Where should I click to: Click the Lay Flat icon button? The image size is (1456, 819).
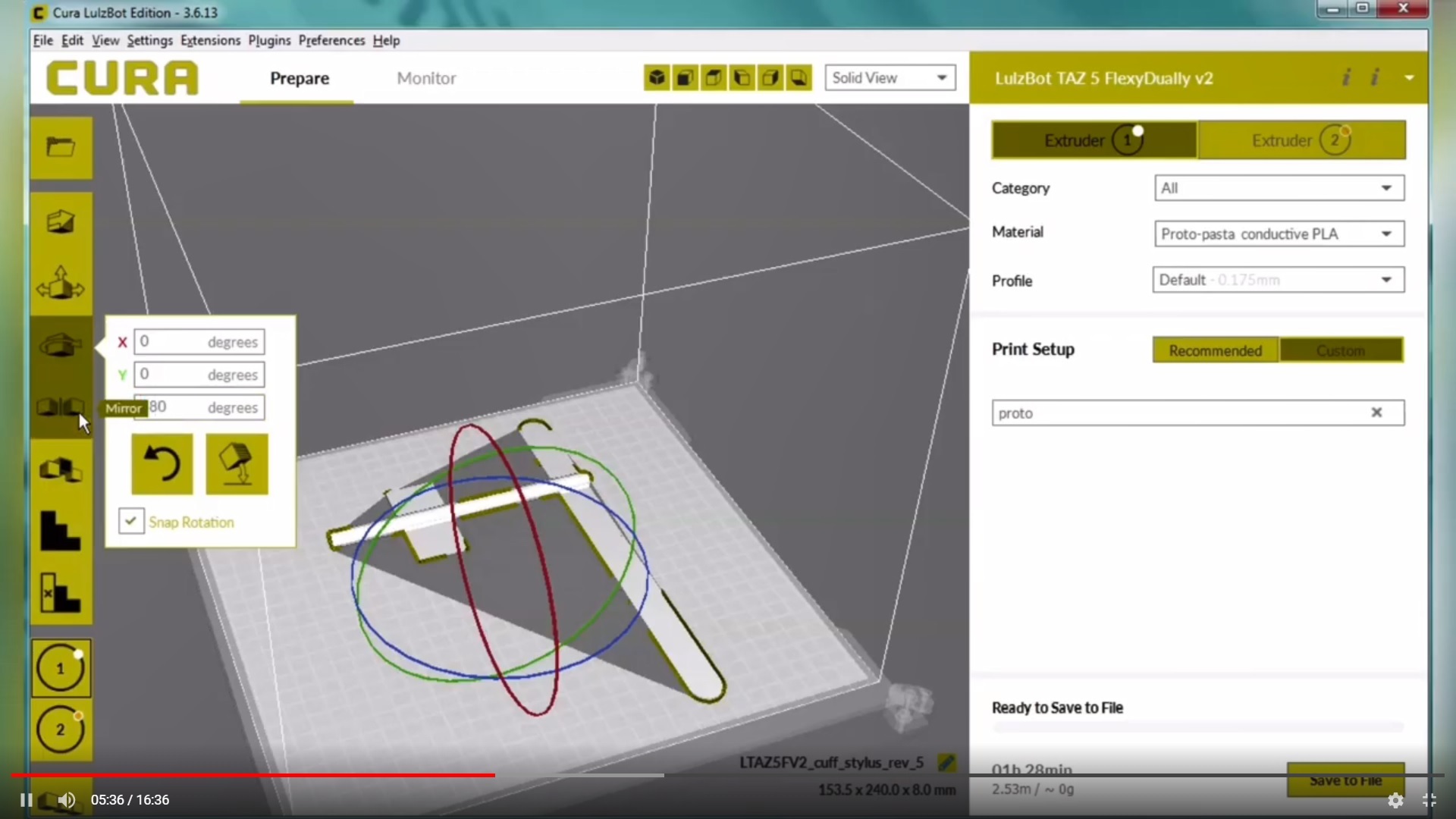(237, 464)
